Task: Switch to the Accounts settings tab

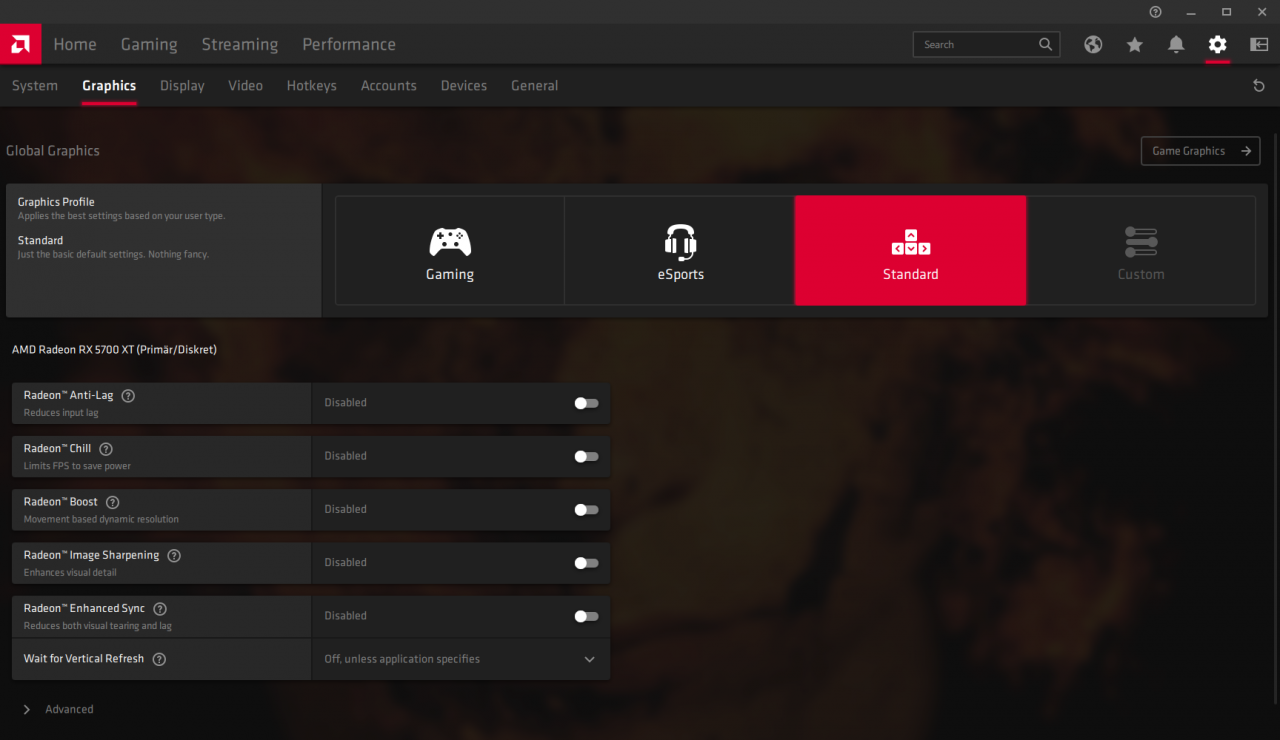Action: pyautogui.click(x=388, y=86)
